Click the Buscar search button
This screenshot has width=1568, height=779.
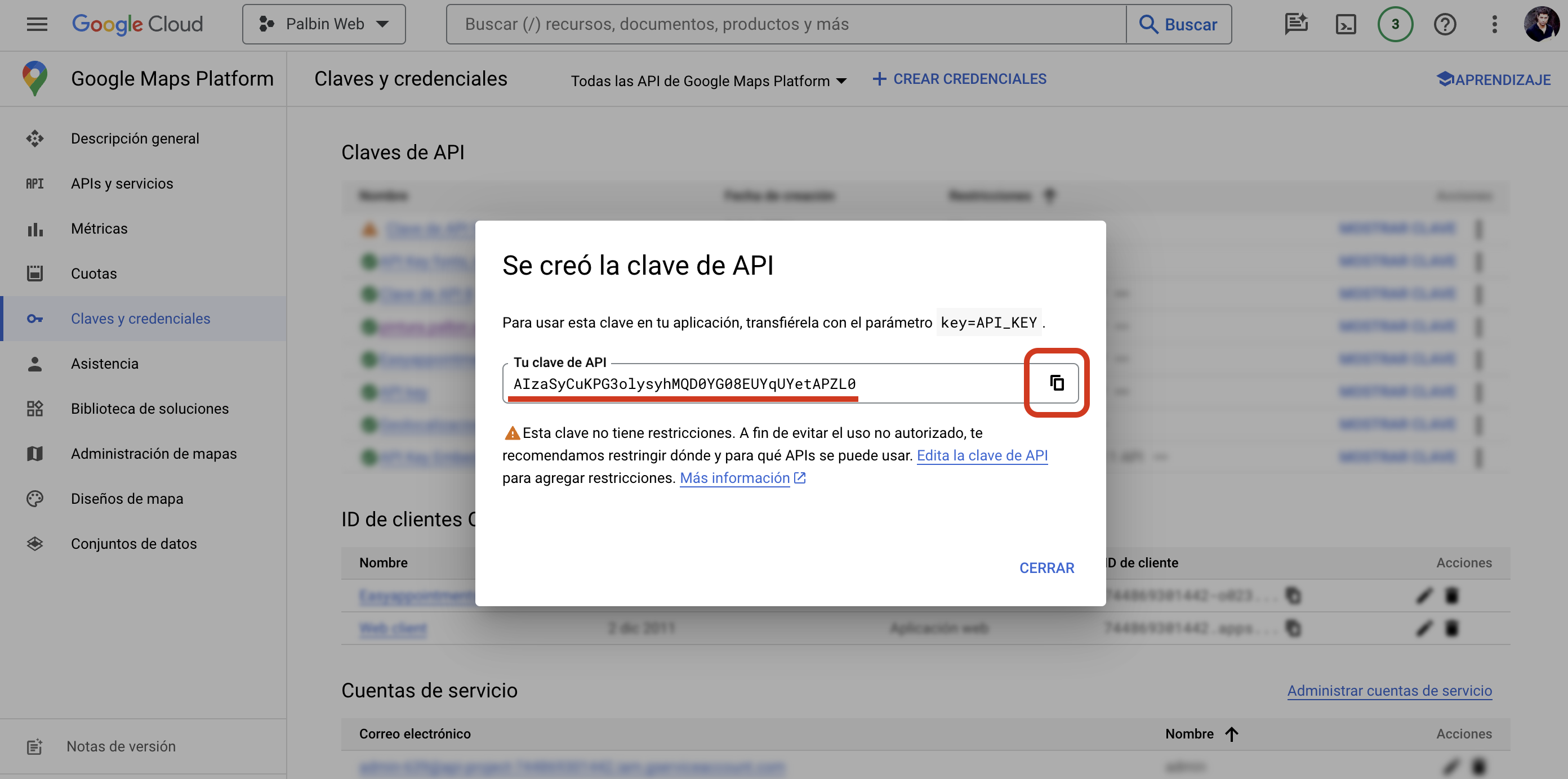[x=1178, y=24]
